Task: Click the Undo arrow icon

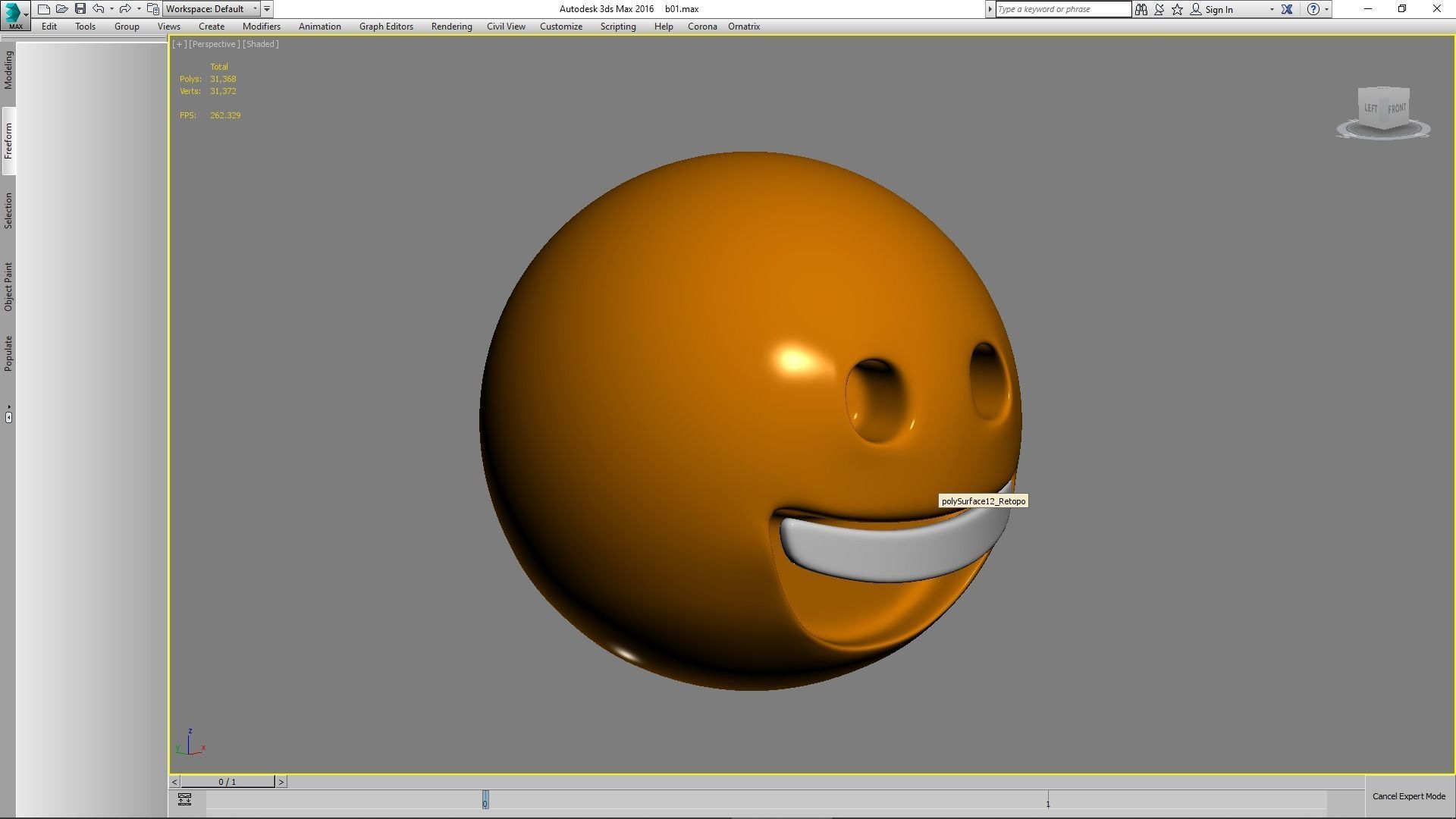Action: (99, 9)
